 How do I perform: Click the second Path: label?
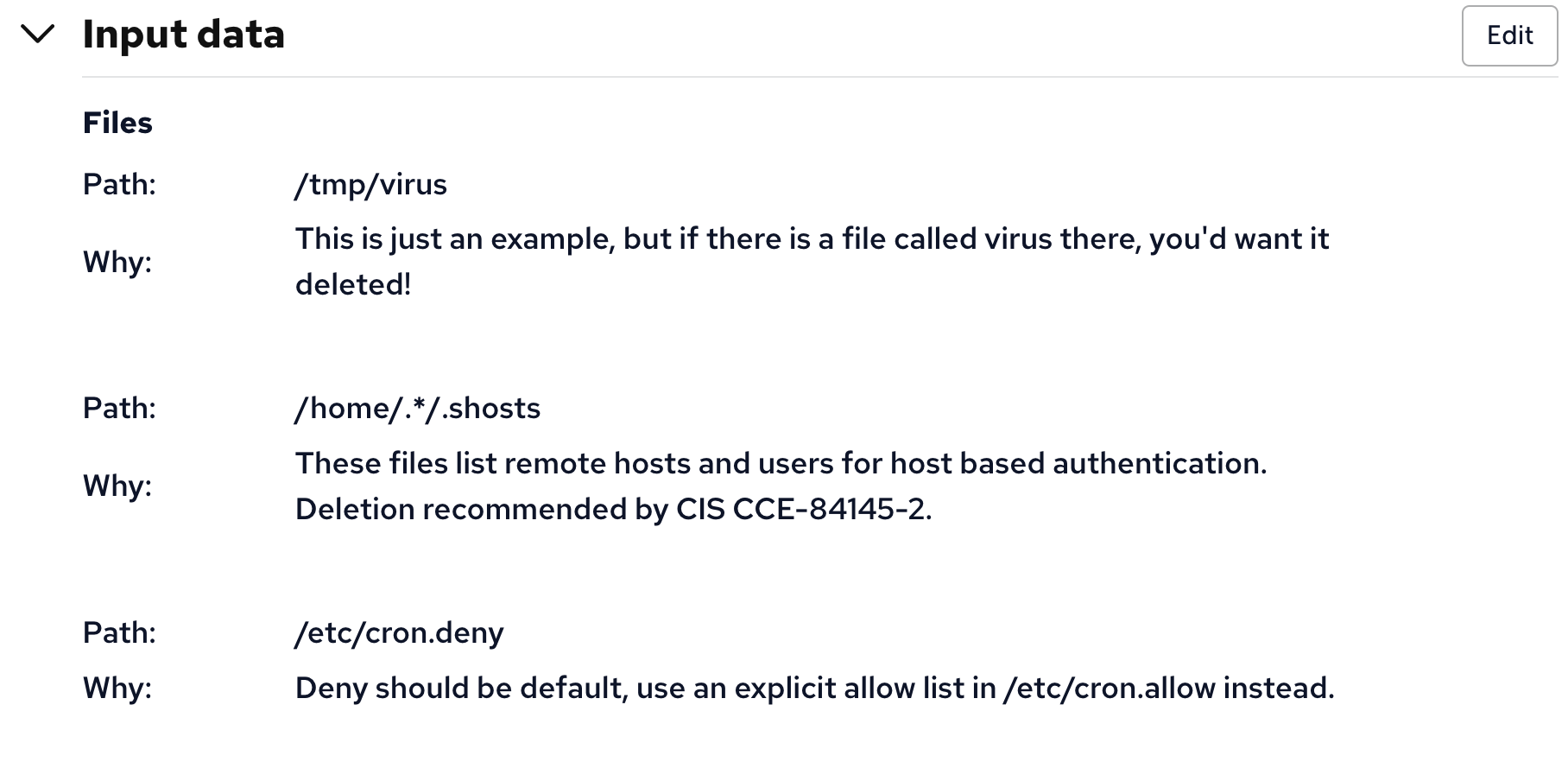119,408
